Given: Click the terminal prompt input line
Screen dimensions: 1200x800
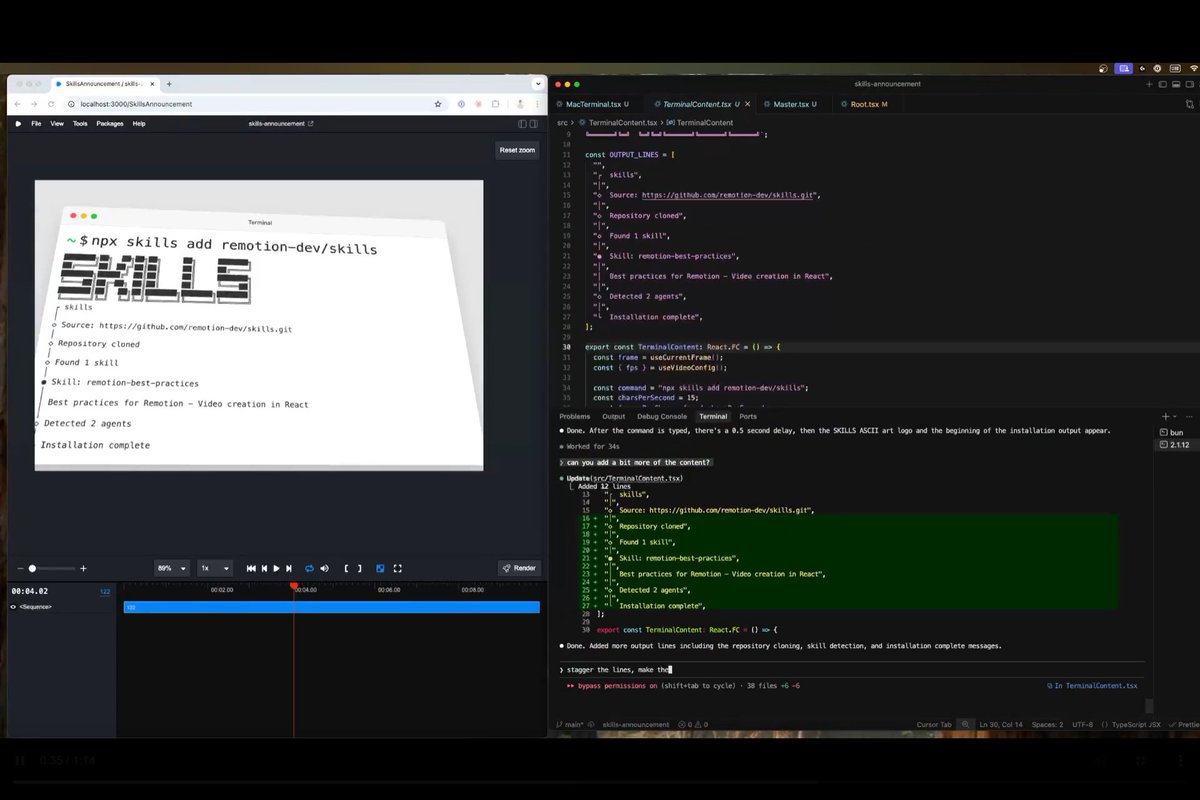Looking at the screenshot, I should tap(850, 669).
